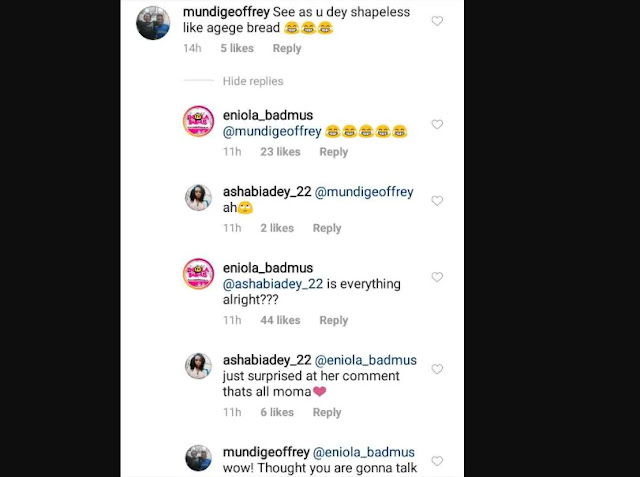Screen dimensions: 640x477
Task: Reply to eniola_badmus 23 likes comment
Action: click(x=333, y=152)
